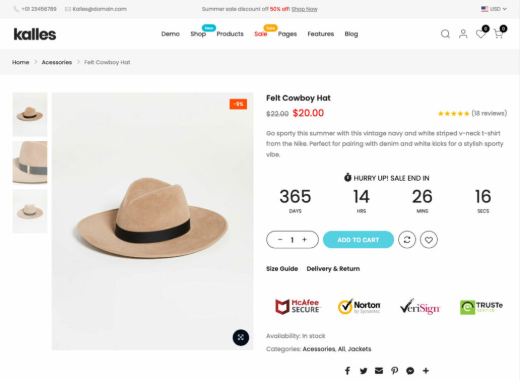Select the second hat close-up thumbnail
Viewport: 520px width, 380px height.
tap(30, 163)
